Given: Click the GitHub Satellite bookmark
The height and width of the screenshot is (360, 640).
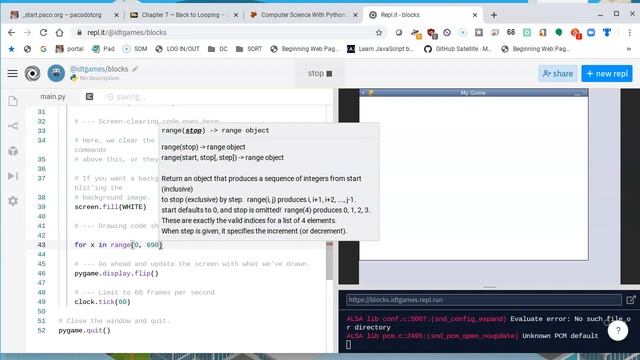Looking at the screenshot, I should click(458, 49).
